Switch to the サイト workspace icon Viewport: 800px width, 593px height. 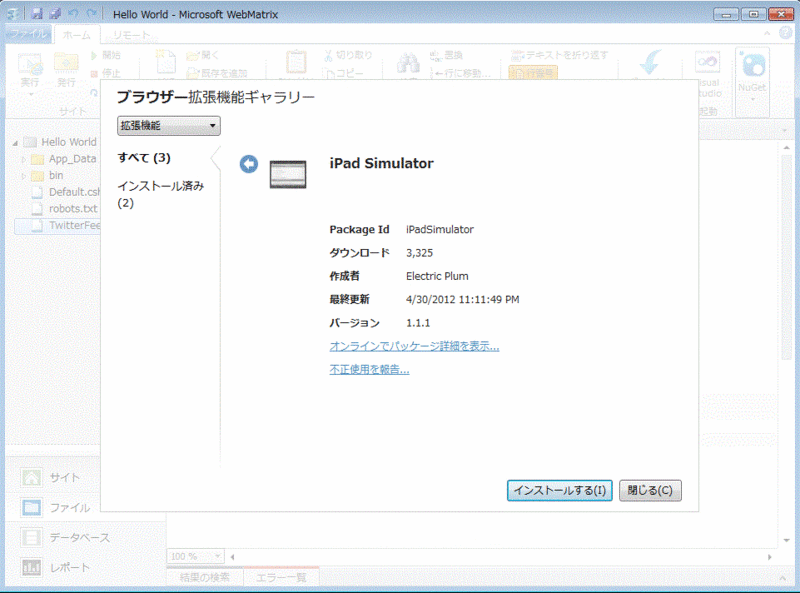pyautogui.click(x=30, y=478)
